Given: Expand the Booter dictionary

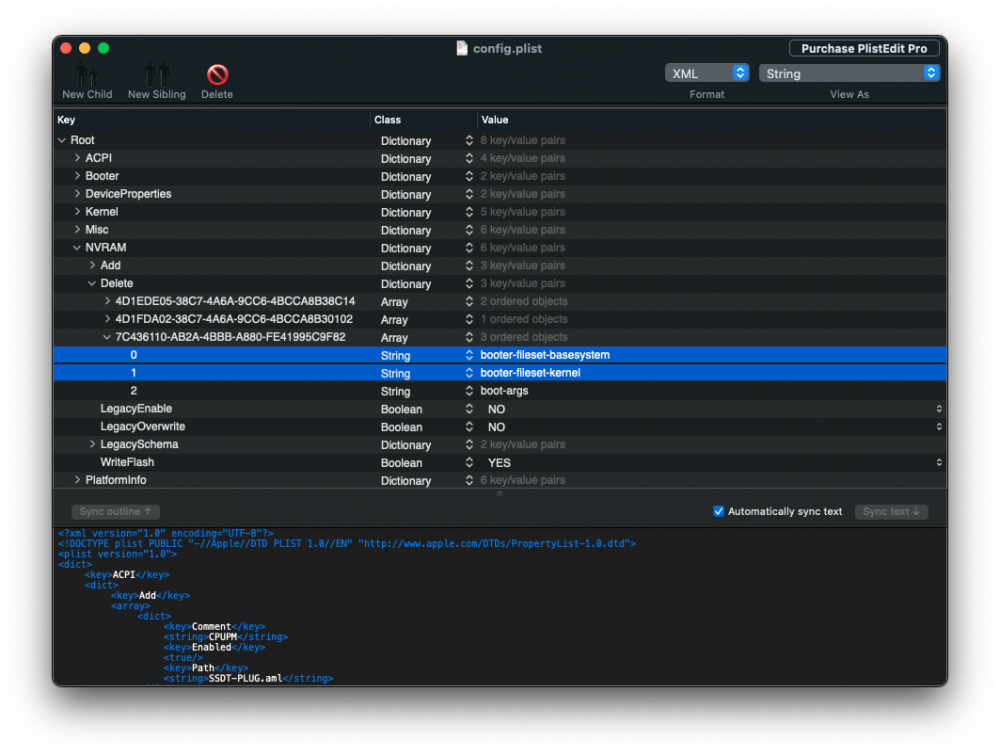Looking at the screenshot, I should pos(77,175).
